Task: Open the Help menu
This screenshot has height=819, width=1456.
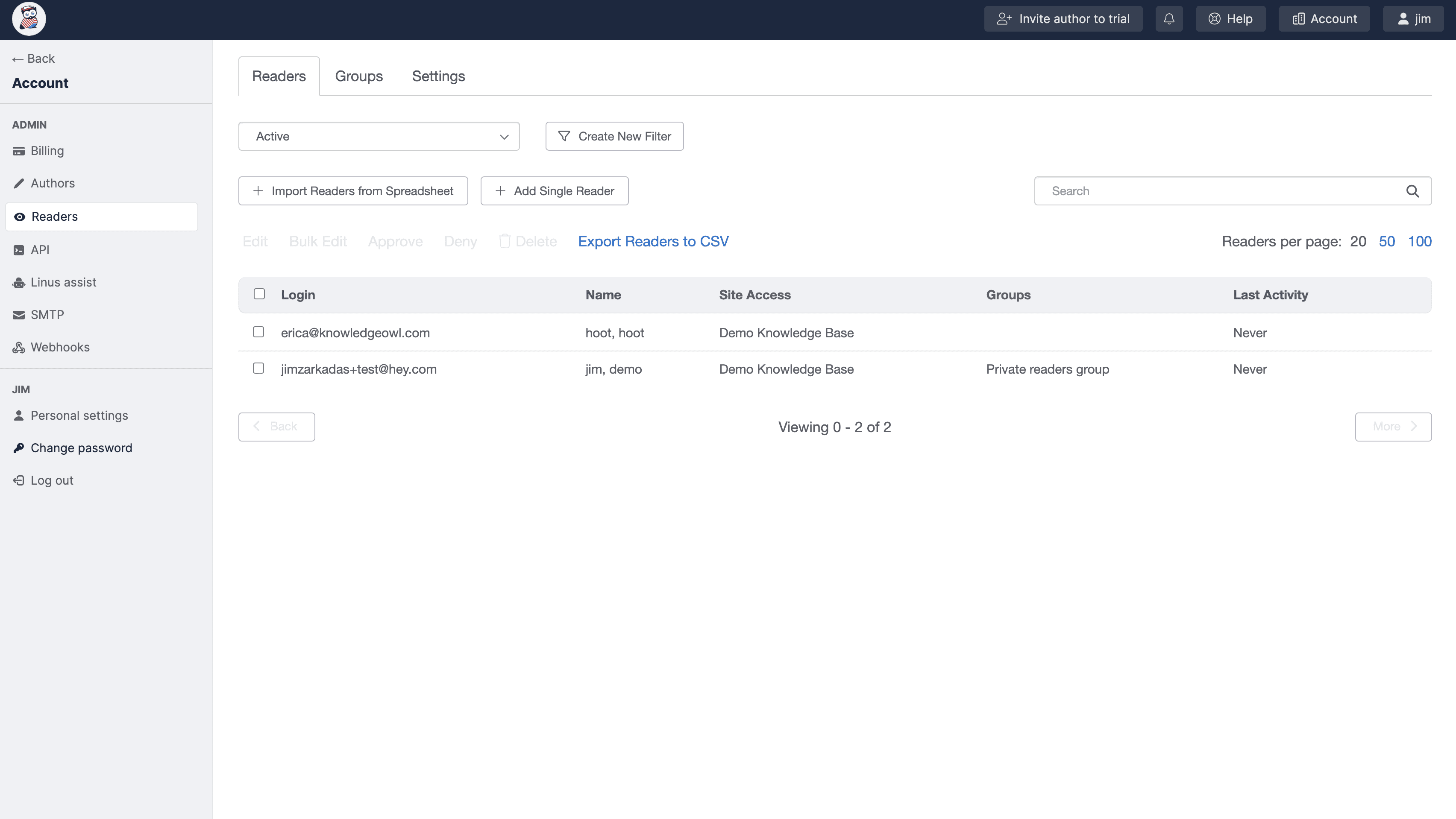Action: 1230,19
